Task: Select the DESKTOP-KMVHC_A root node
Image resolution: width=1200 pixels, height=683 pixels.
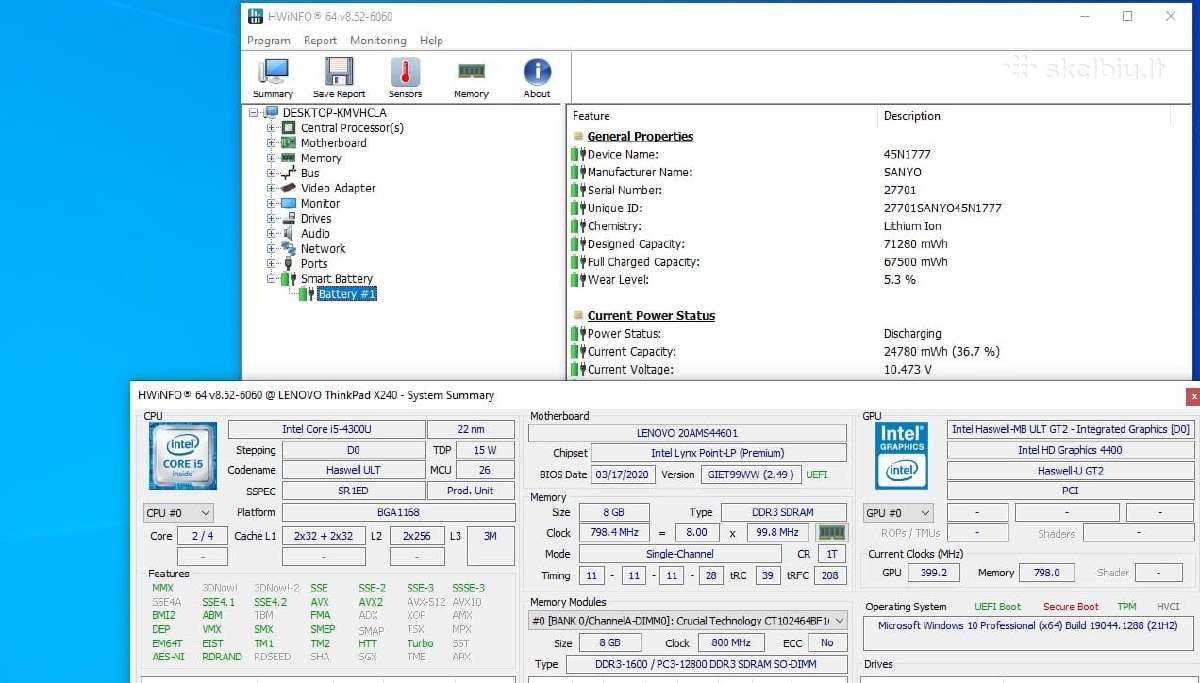Action: point(334,113)
